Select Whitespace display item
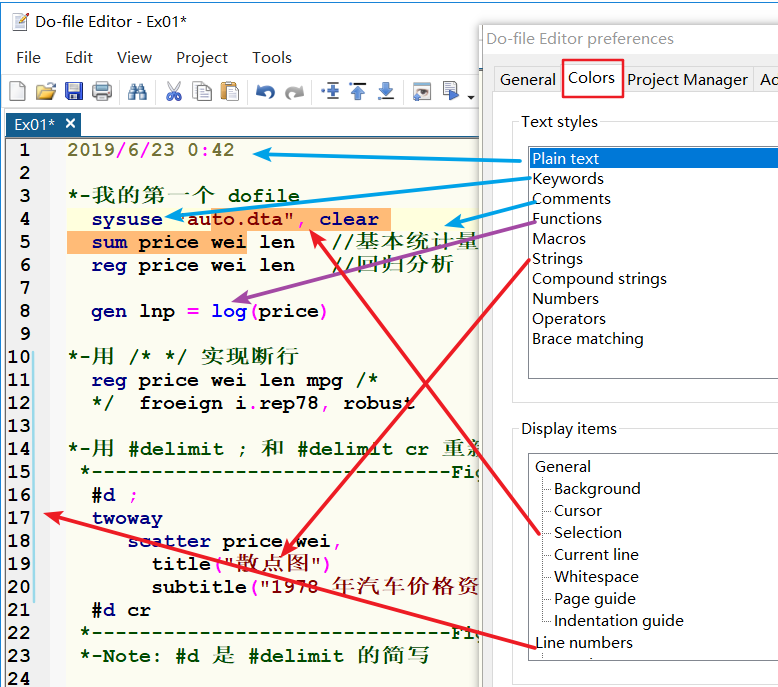This screenshot has height=687, width=778. tap(596, 576)
